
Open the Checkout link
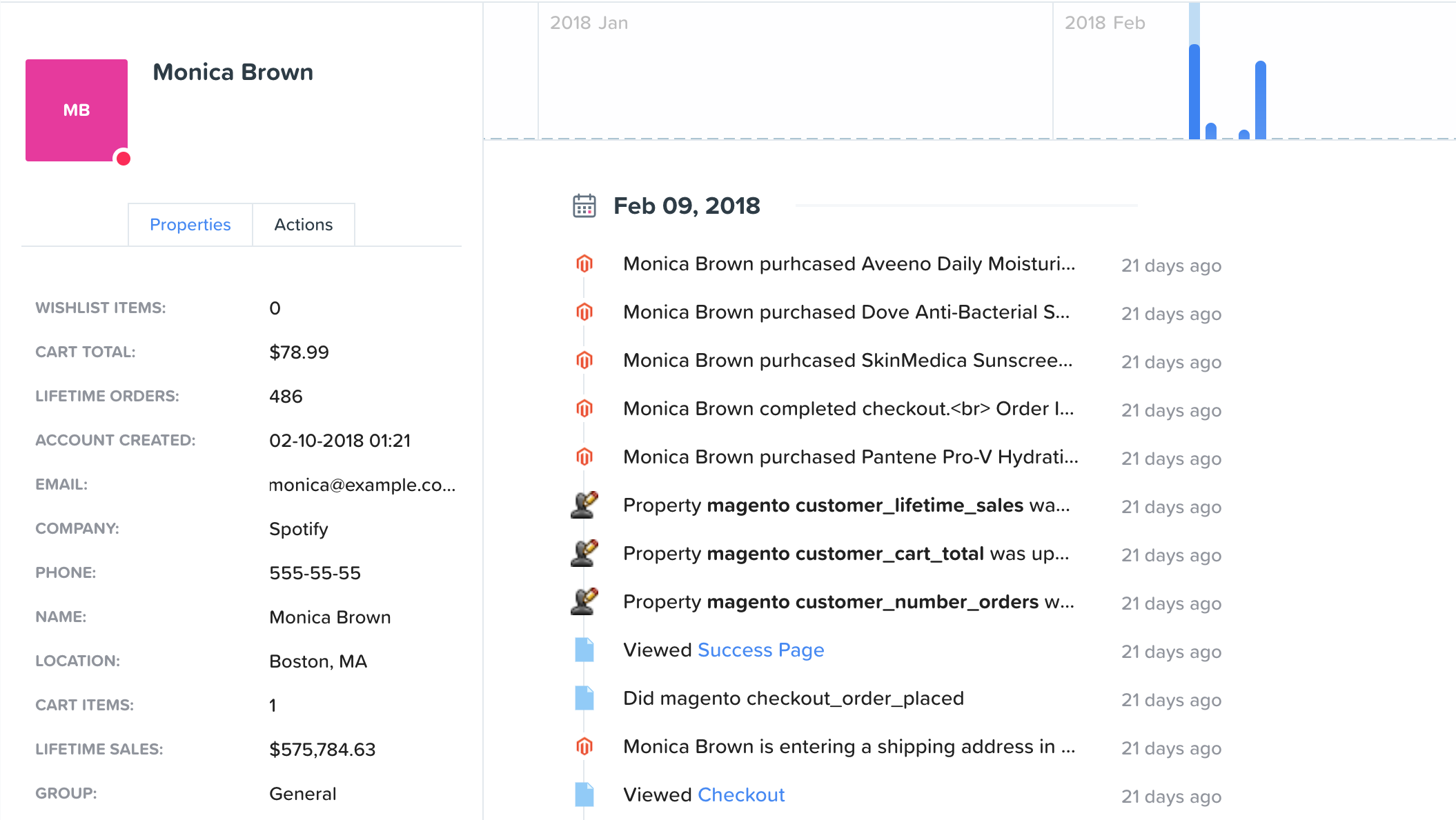pyautogui.click(x=741, y=794)
